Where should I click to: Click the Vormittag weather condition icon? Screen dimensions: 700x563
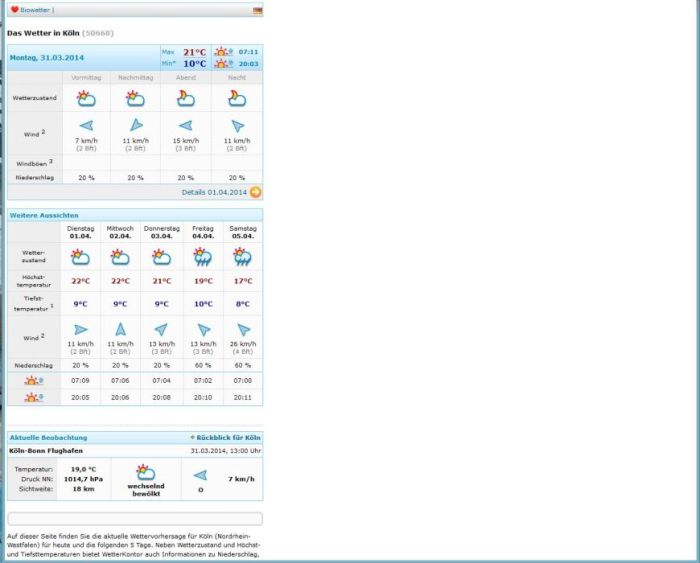(x=86, y=98)
